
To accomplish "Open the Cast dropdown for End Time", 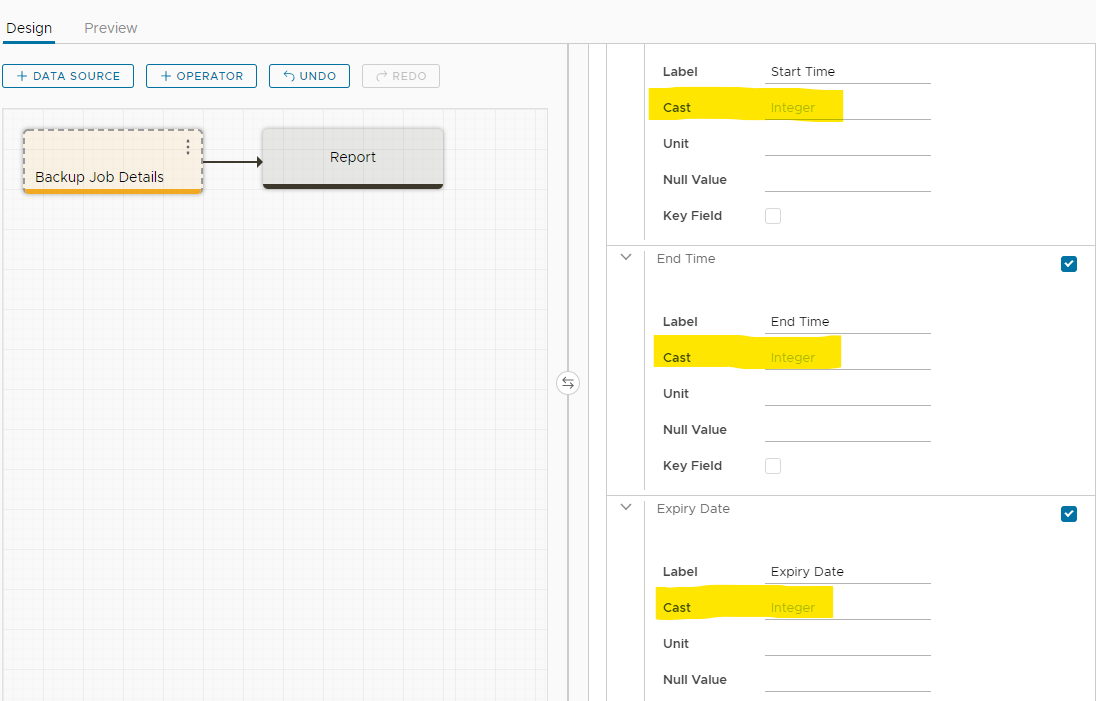I will (x=847, y=358).
